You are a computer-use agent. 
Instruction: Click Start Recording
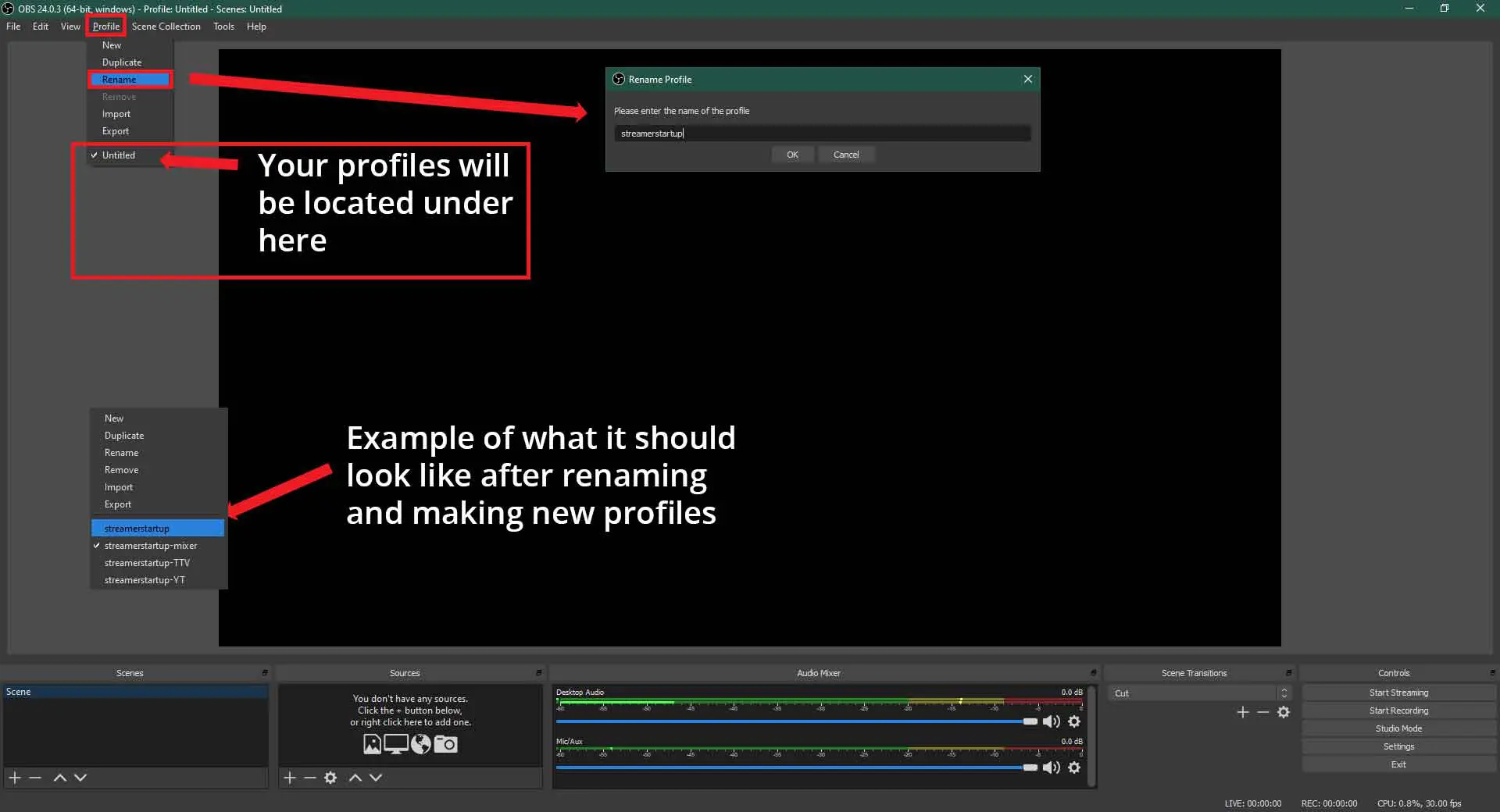coord(1398,710)
